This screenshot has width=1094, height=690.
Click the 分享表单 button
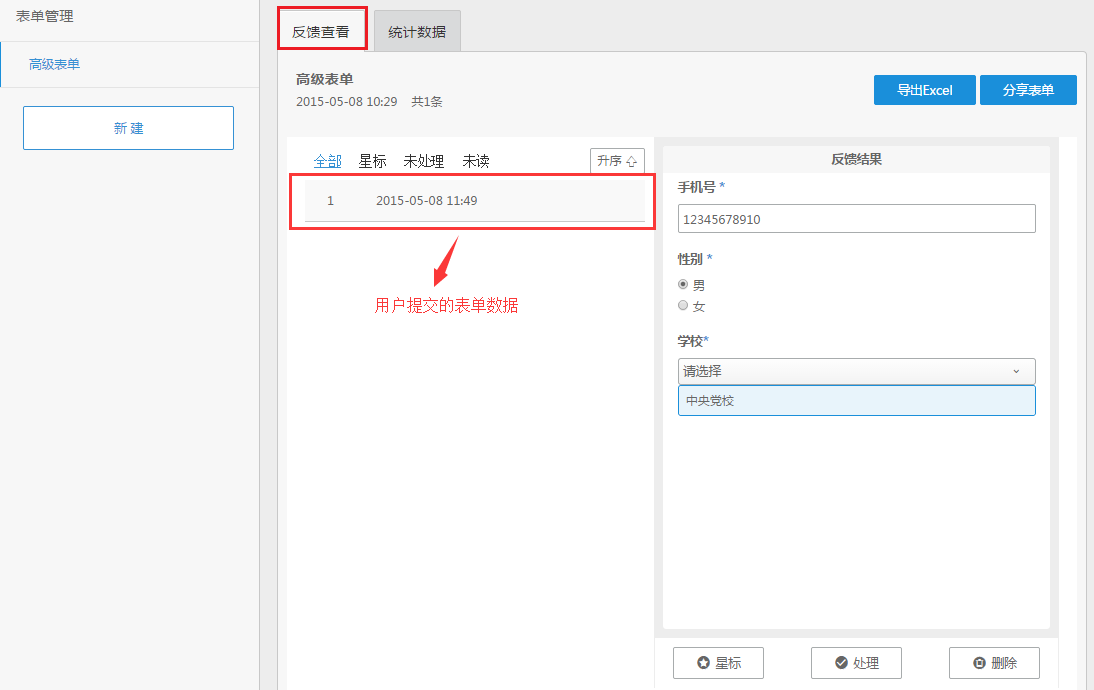(1028, 90)
